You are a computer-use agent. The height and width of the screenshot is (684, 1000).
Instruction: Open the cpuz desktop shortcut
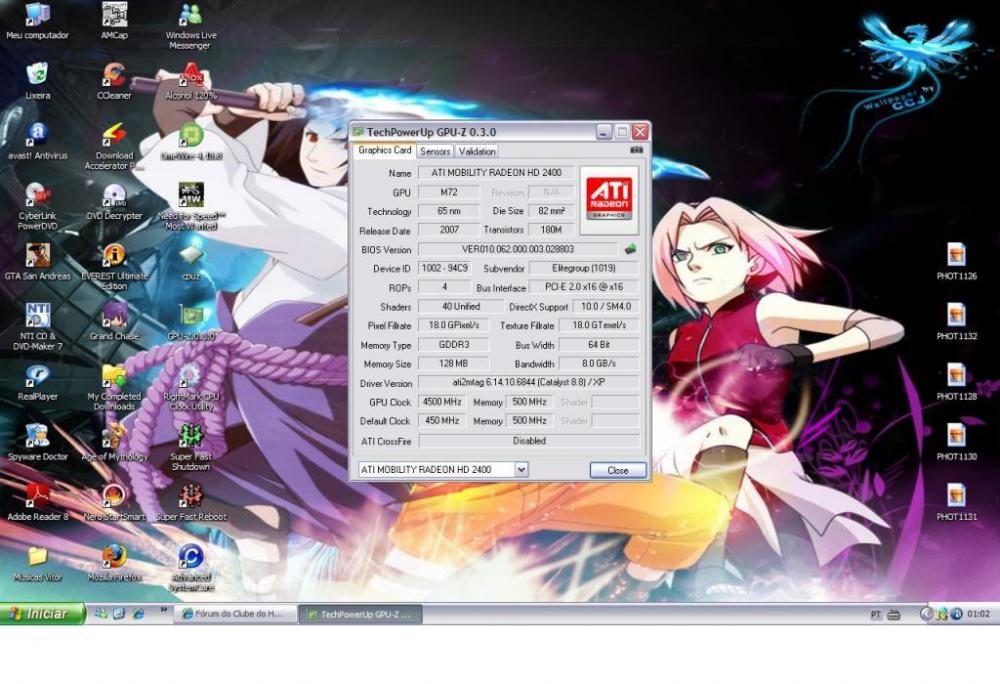(x=191, y=257)
